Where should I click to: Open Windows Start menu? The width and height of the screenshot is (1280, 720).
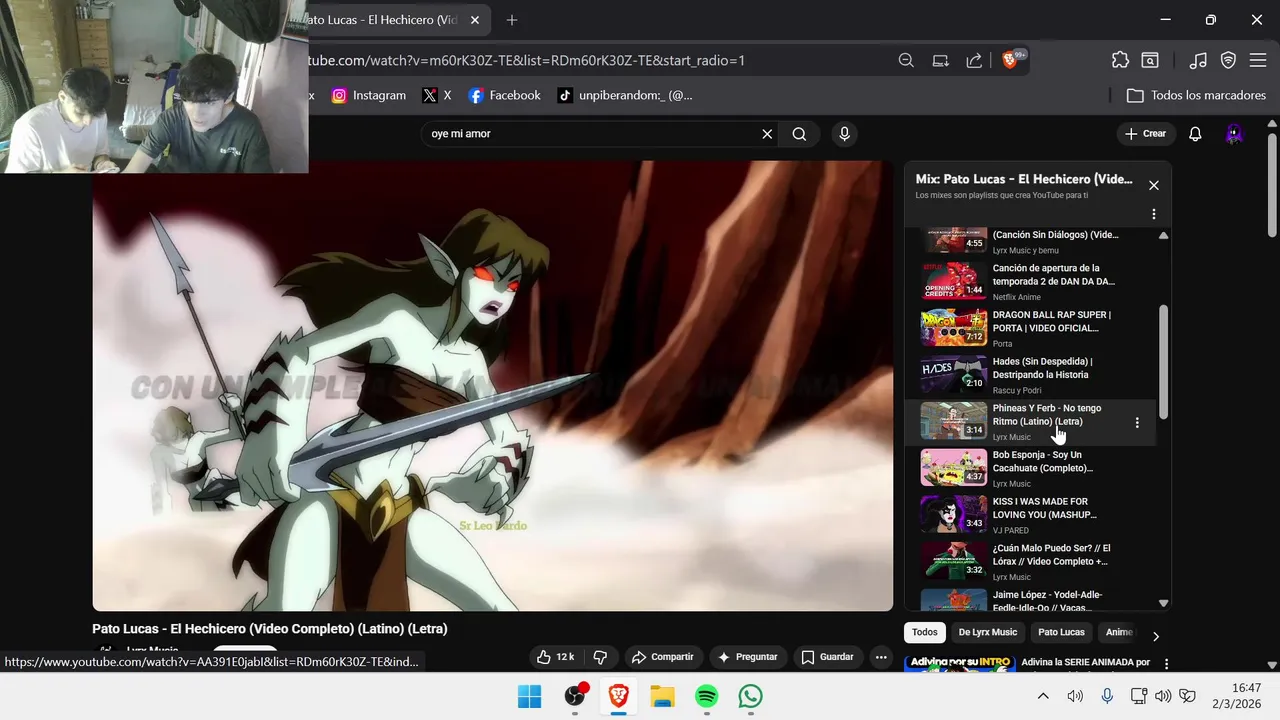pyautogui.click(x=529, y=696)
